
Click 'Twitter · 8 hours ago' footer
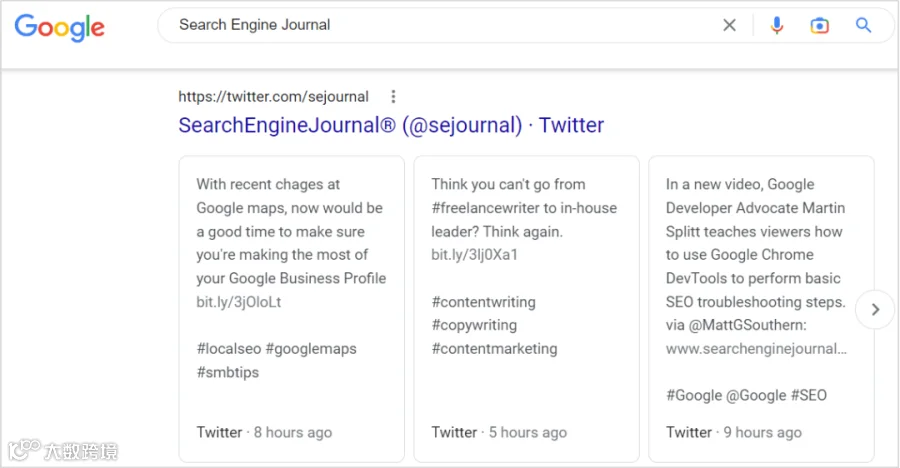tap(264, 433)
